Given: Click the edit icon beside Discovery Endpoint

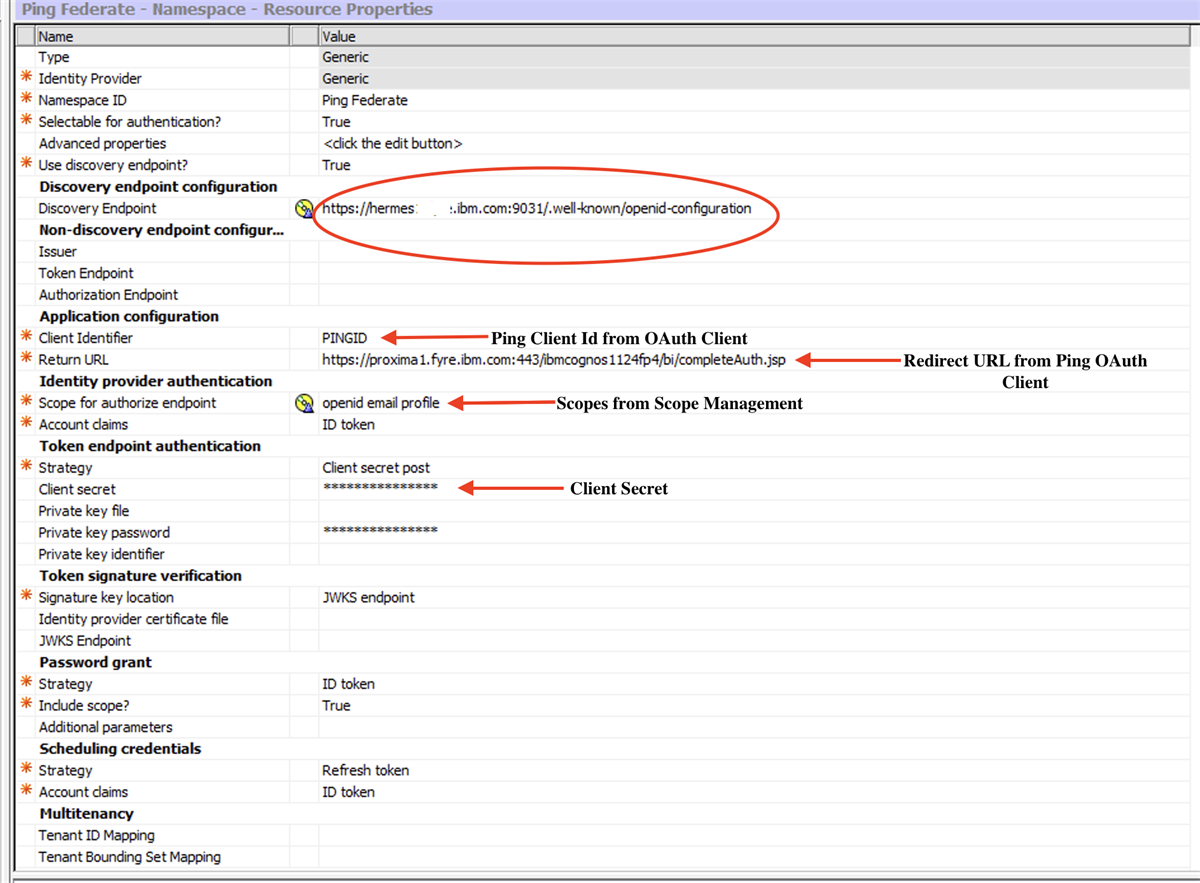Looking at the screenshot, I should point(304,209).
